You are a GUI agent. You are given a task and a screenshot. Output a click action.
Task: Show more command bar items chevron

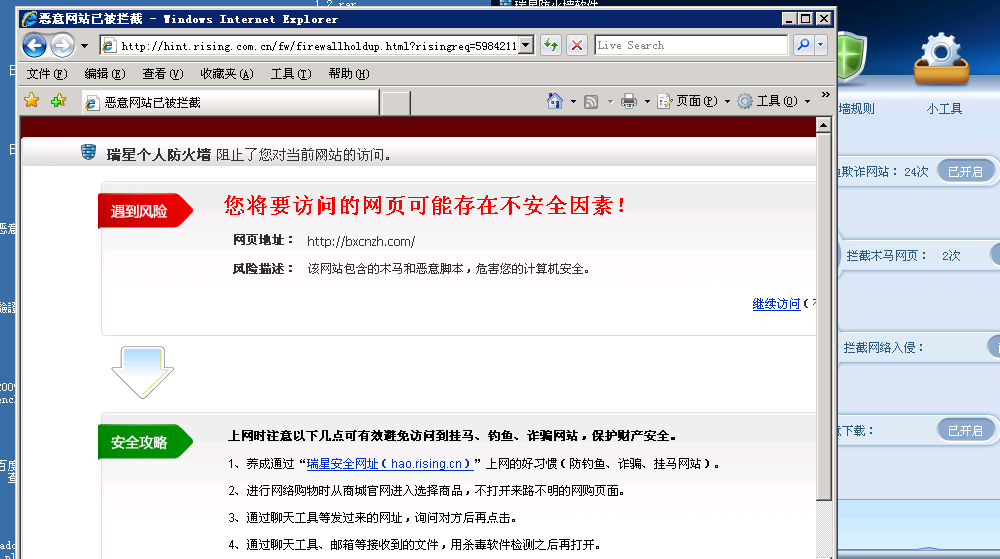[x=825, y=95]
